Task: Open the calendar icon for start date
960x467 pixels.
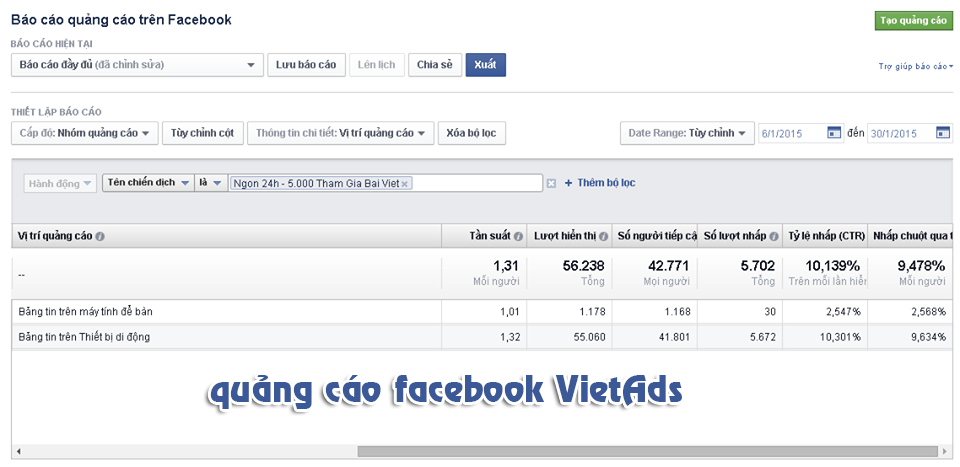Action: [834, 132]
